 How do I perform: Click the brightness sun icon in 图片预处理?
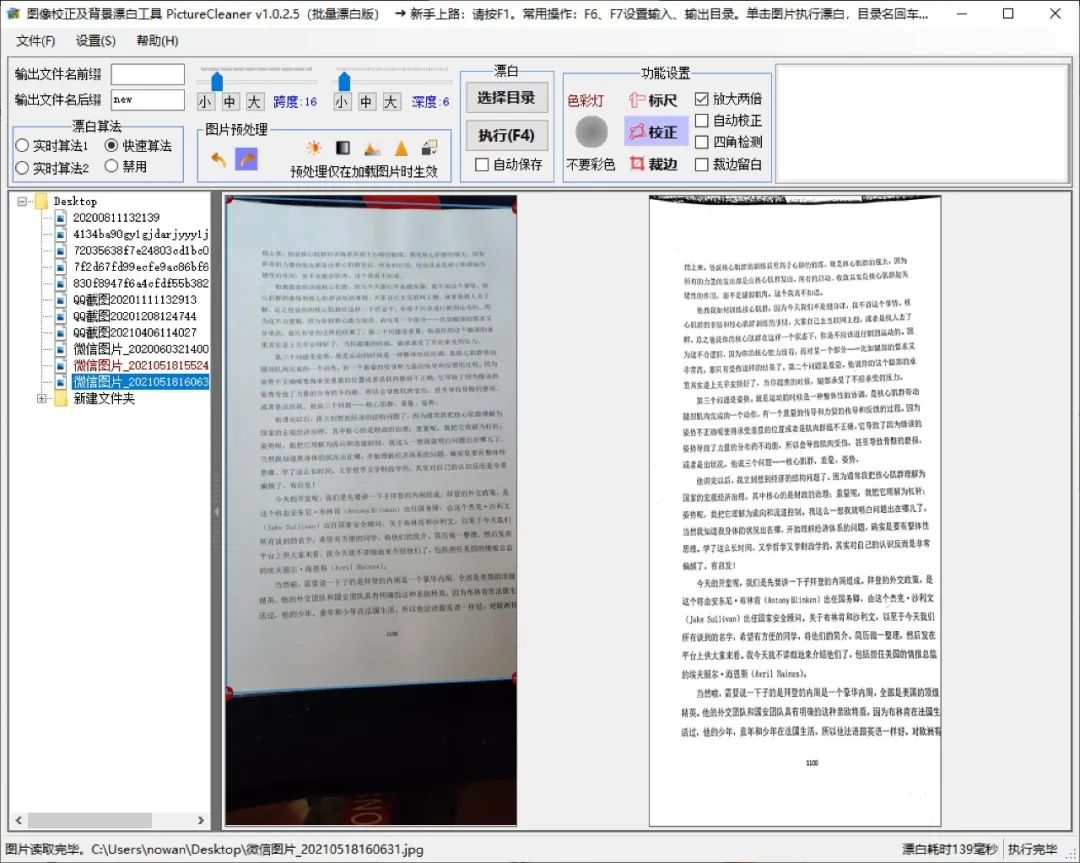314,148
